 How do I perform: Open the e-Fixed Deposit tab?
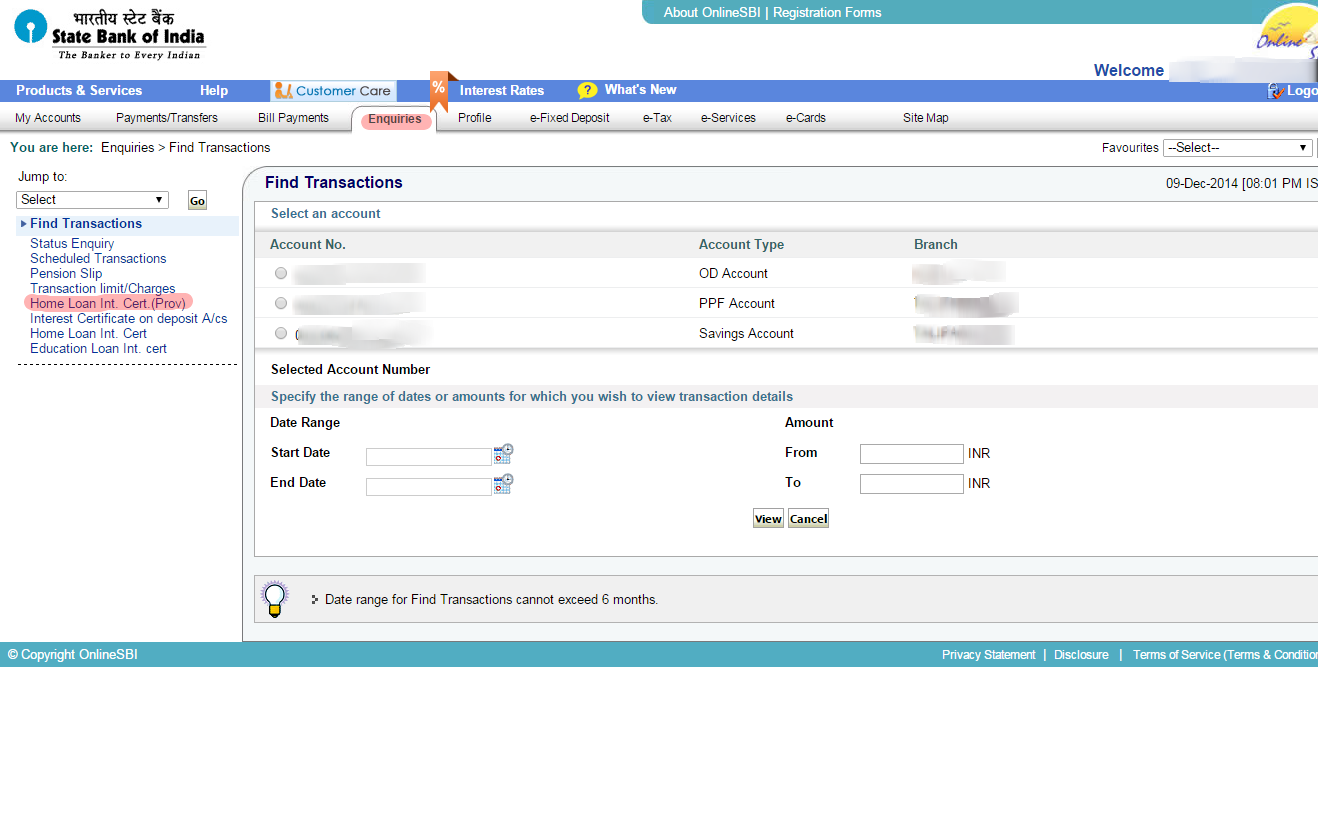pyautogui.click(x=570, y=118)
